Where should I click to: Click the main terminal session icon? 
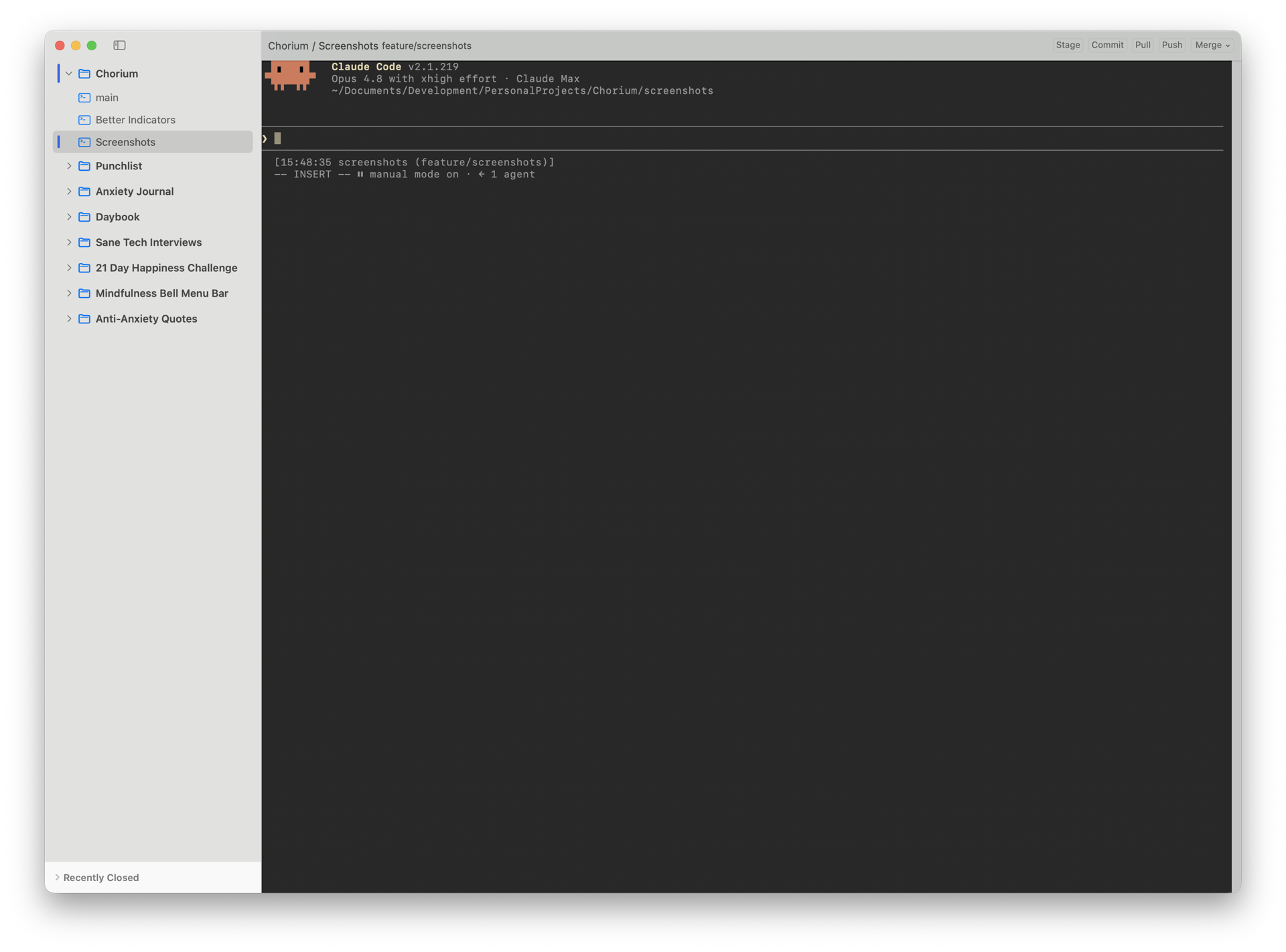[84, 98]
